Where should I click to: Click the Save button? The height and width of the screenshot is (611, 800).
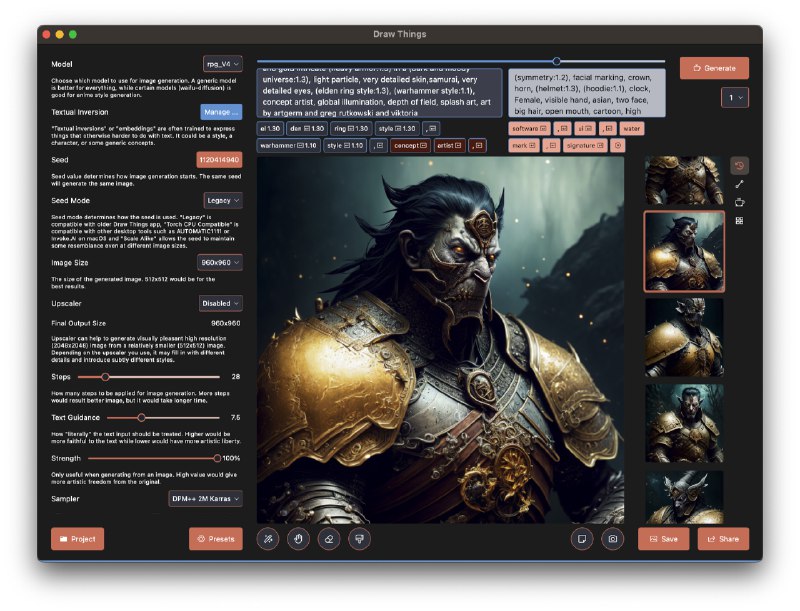tap(663, 539)
